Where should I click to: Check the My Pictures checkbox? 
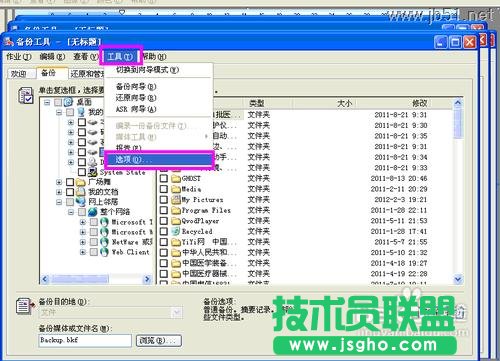coord(163,200)
